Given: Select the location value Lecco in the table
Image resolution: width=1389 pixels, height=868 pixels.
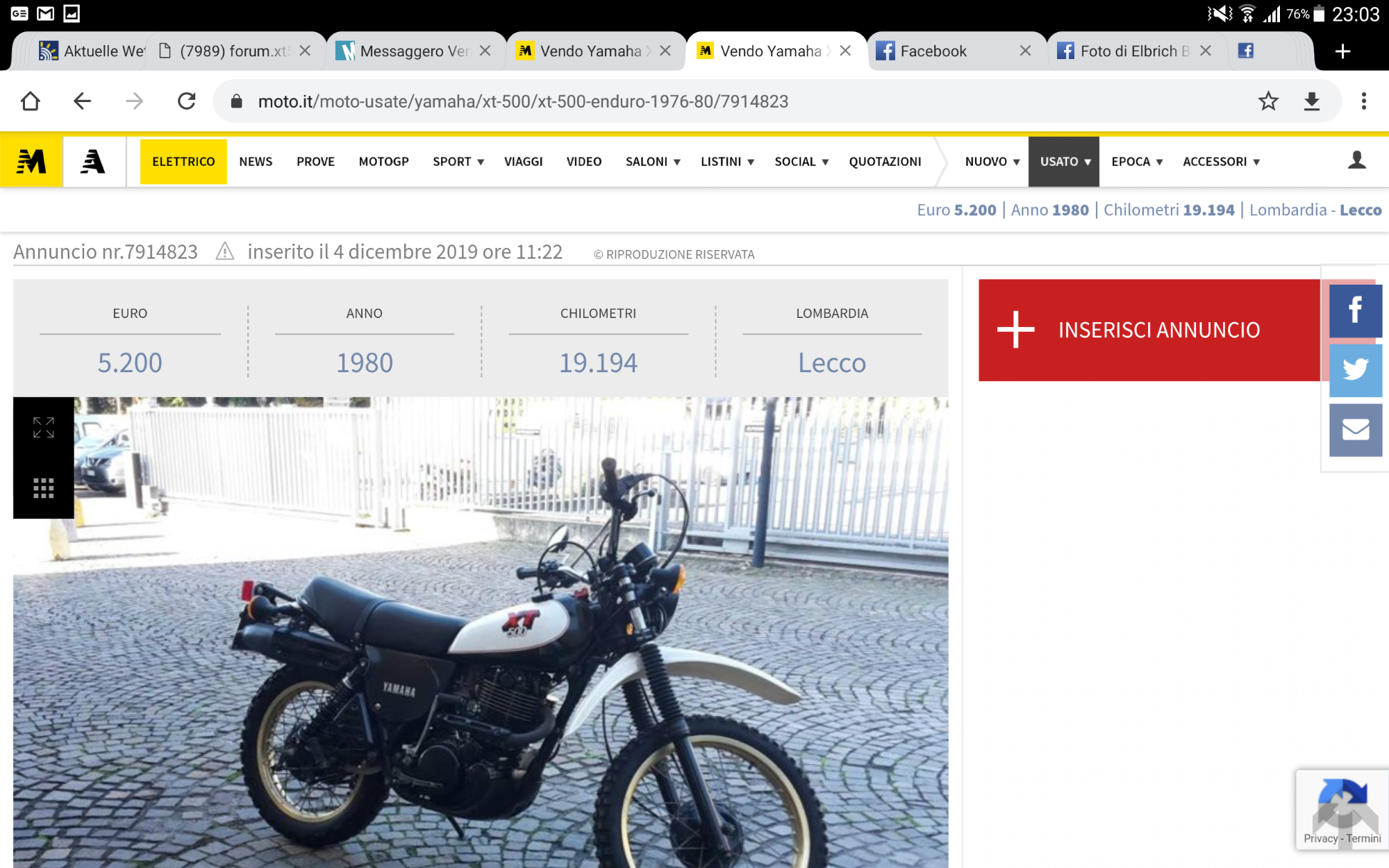Looking at the screenshot, I should 832,362.
